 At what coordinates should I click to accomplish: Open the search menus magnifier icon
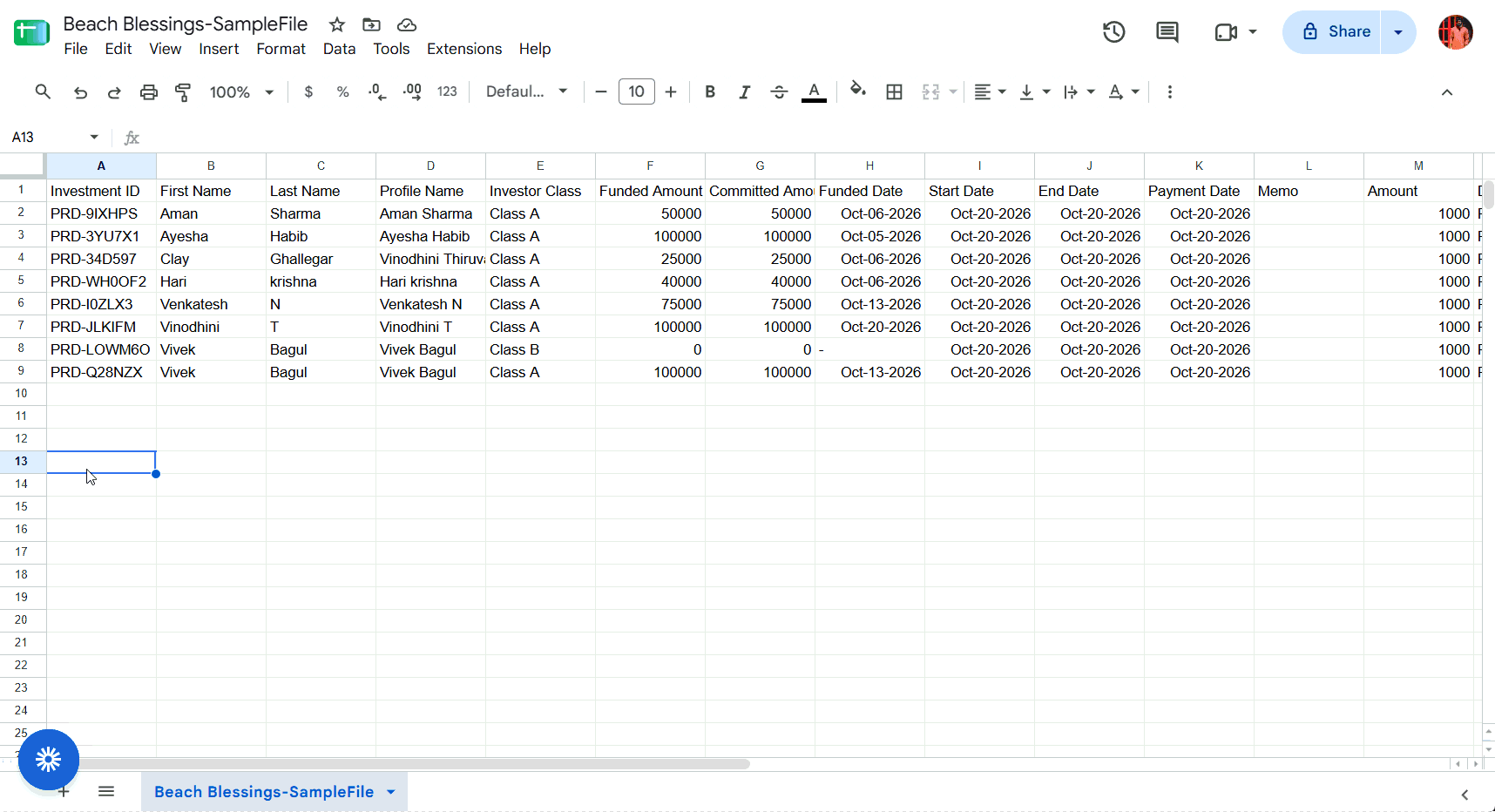point(43,91)
